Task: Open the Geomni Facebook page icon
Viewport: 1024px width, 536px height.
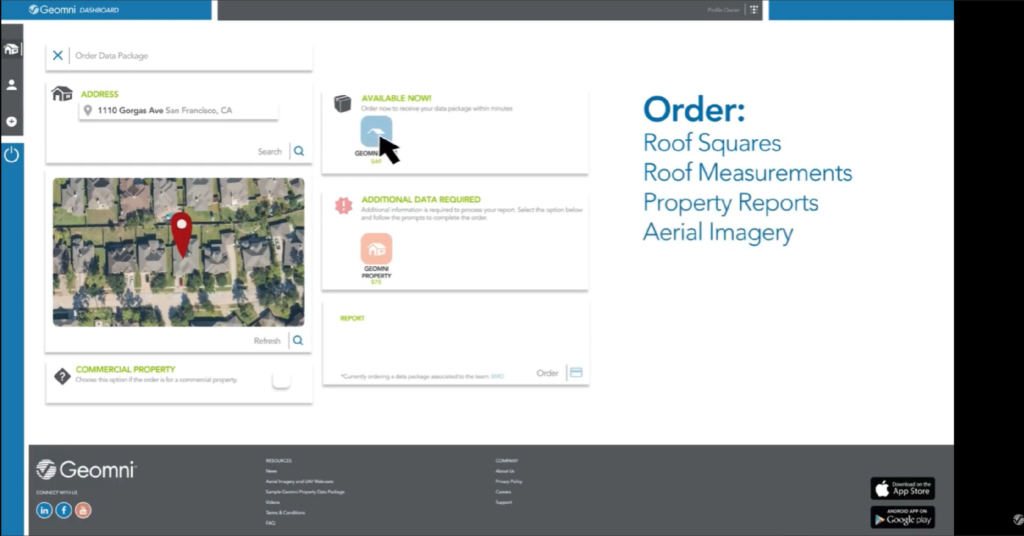Action: click(64, 510)
